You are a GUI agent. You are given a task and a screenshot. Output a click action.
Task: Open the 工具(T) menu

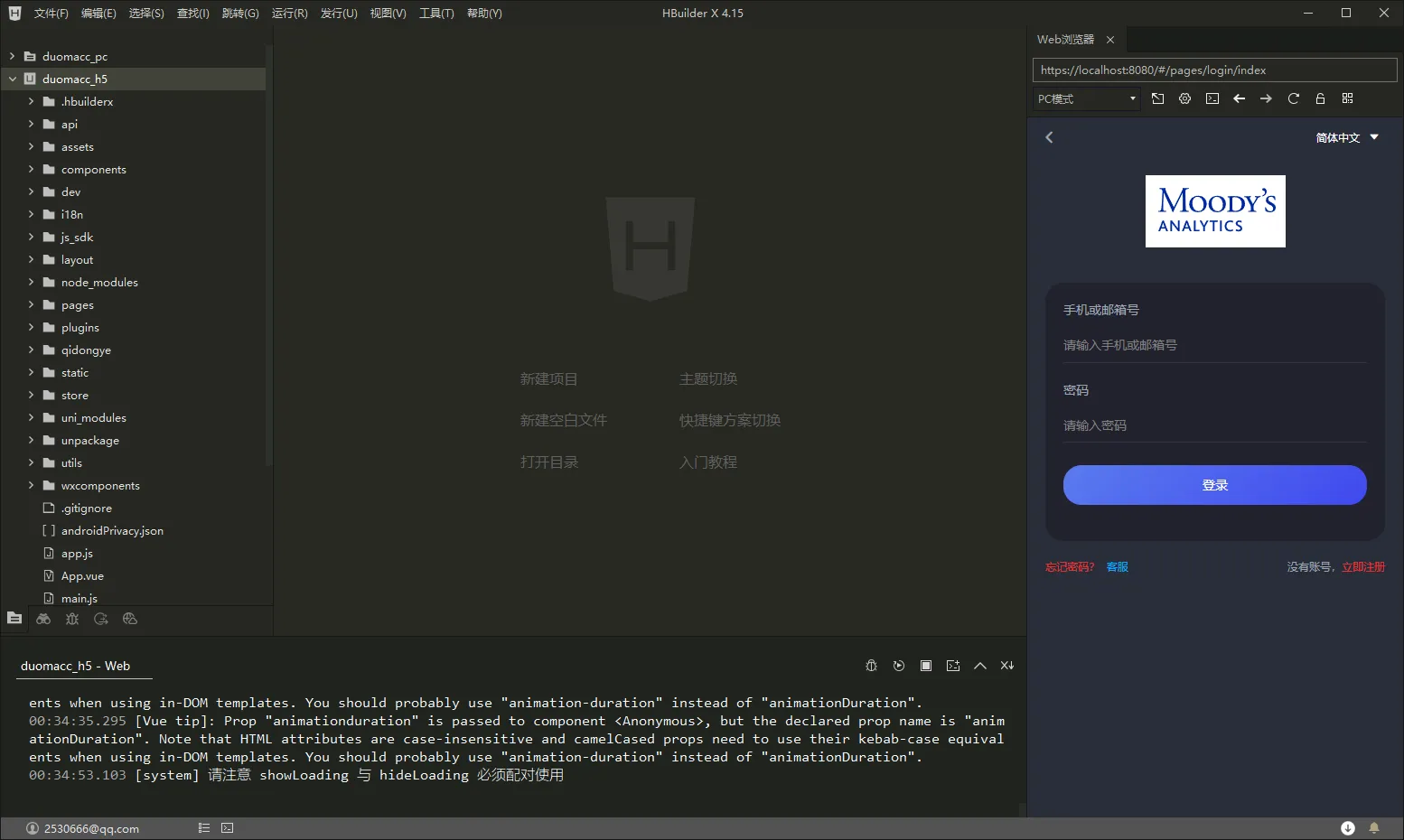[436, 13]
